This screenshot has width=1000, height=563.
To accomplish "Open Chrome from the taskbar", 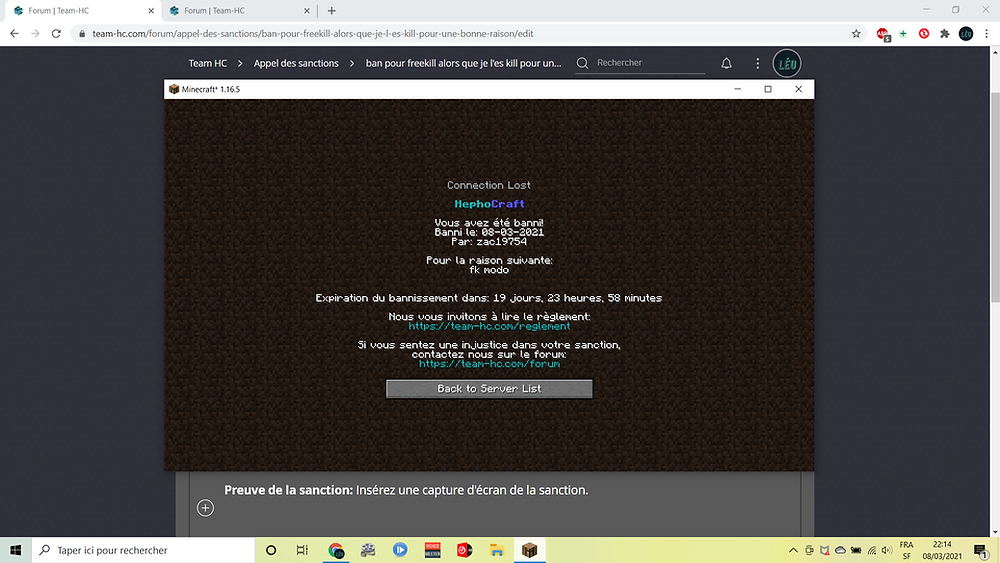I will click(336, 550).
